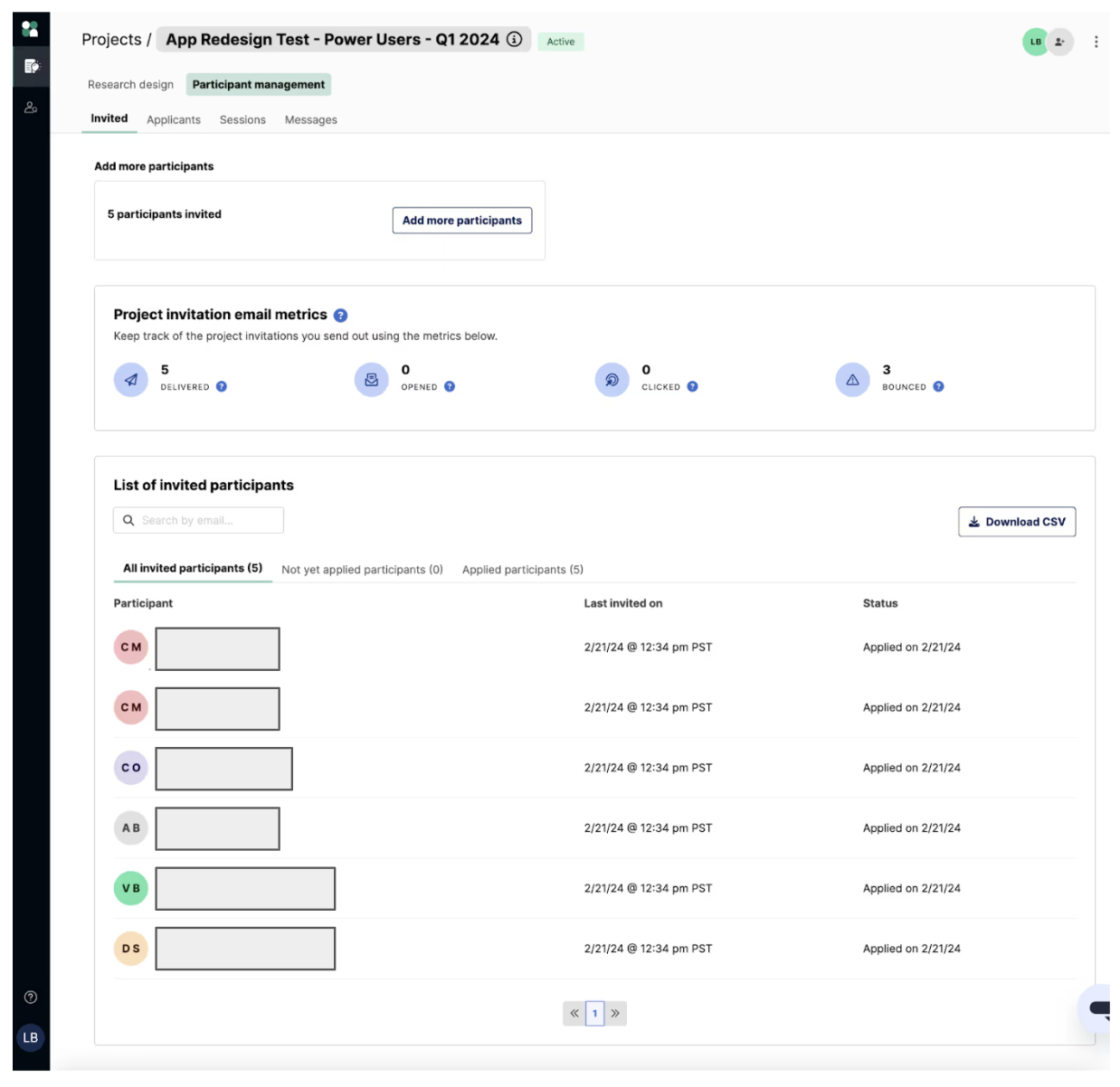Click '5 participants invited' text
Screen dimensions: 1120x1087
tap(165, 214)
